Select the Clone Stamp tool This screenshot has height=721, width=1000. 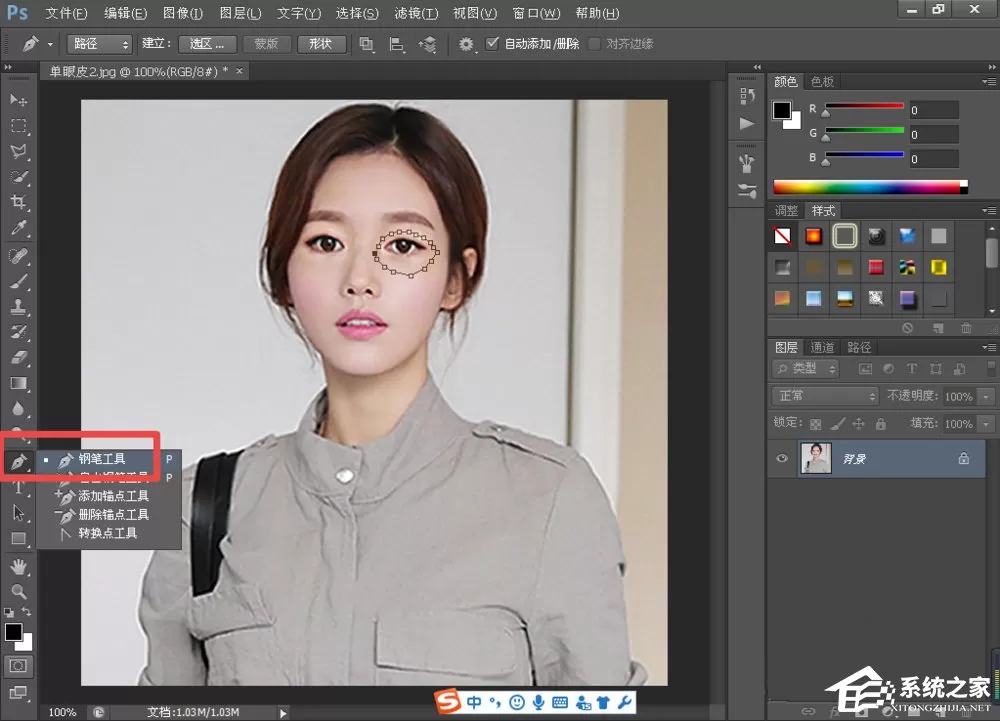[x=18, y=307]
